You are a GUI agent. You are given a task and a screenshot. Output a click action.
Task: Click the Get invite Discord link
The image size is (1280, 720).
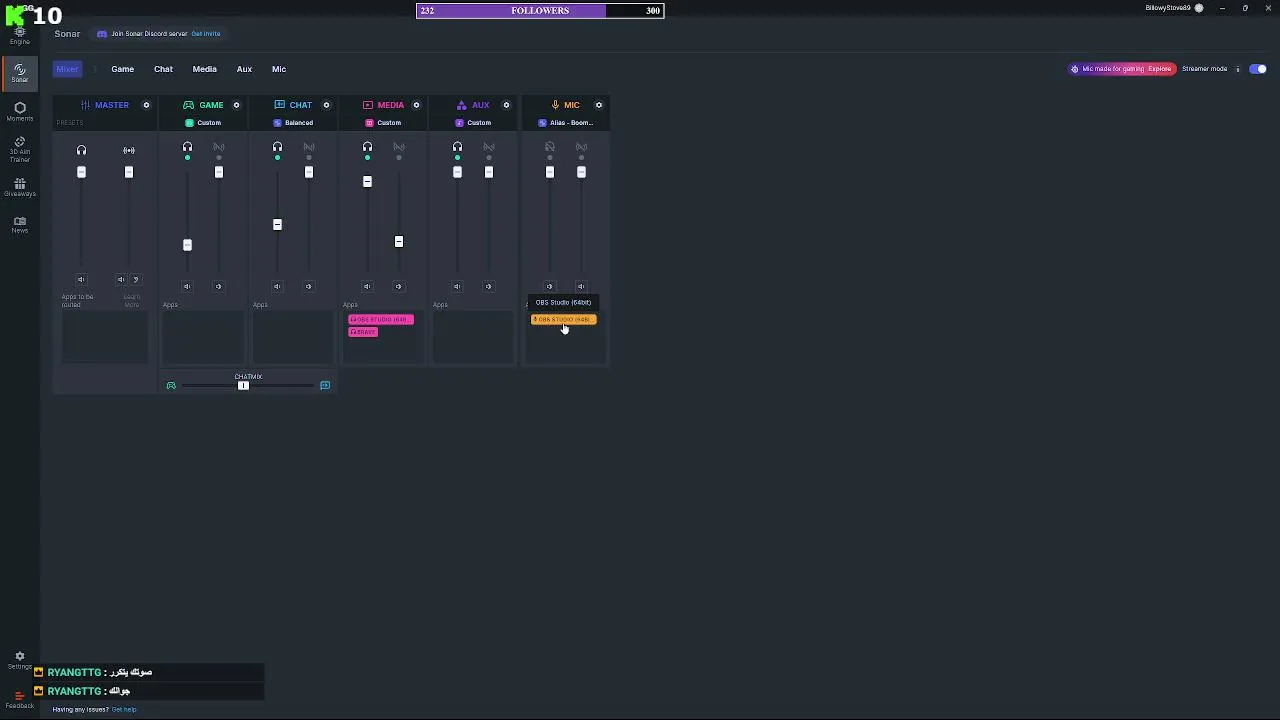coord(206,34)
